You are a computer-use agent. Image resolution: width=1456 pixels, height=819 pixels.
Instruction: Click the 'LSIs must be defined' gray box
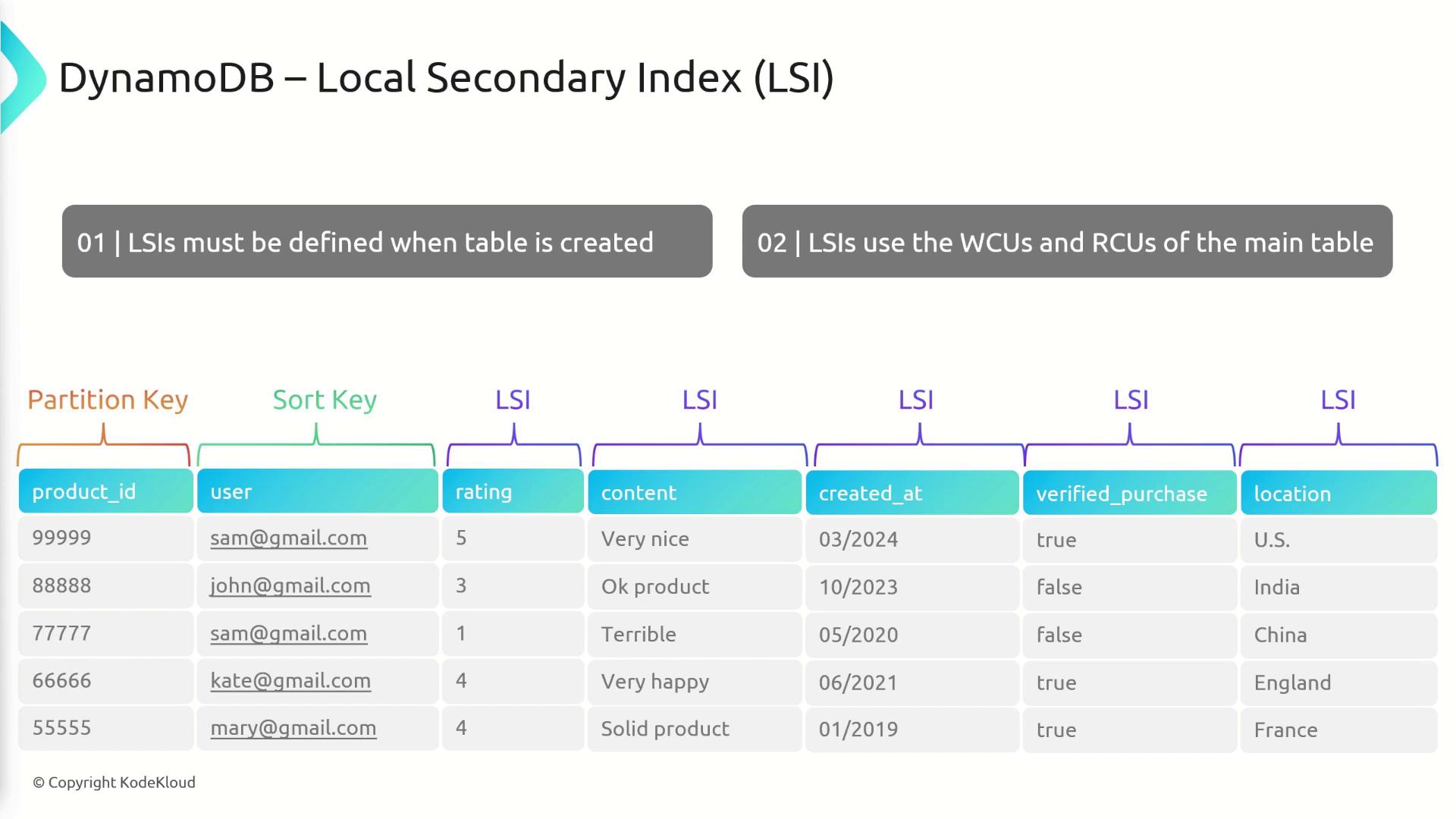tap(387, 242)
